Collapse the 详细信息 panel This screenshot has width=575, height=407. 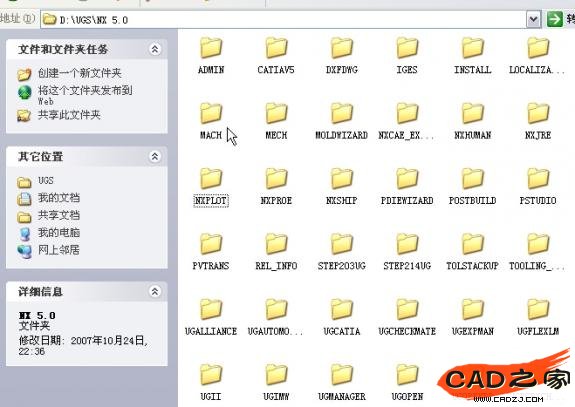click(155, 292)
